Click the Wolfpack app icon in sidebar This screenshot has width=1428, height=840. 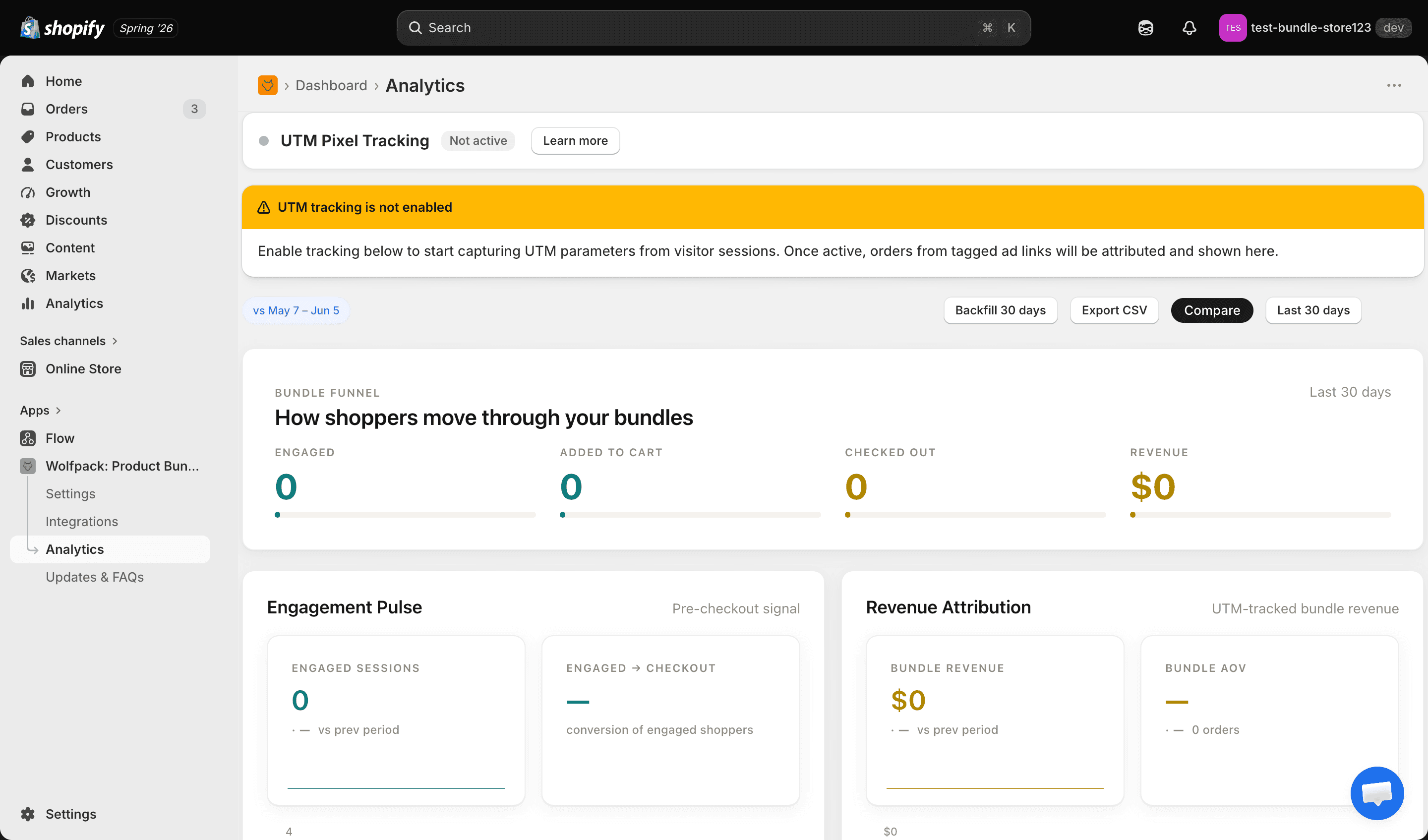(28, 466)
